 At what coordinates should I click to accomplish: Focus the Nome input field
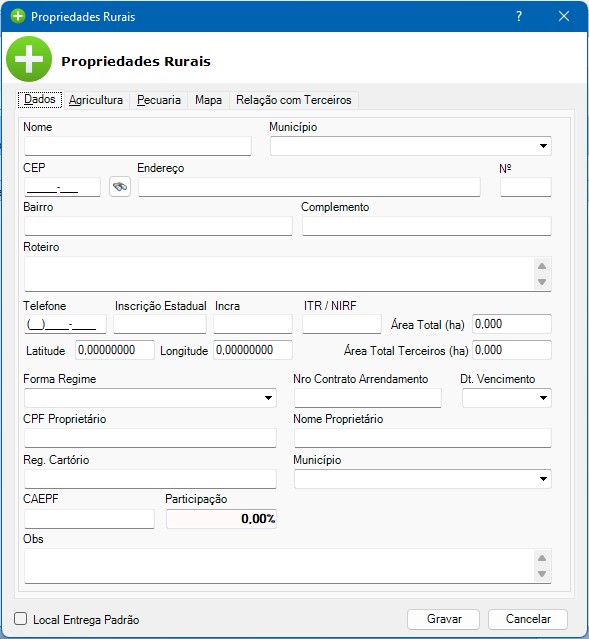coord(138,146)
